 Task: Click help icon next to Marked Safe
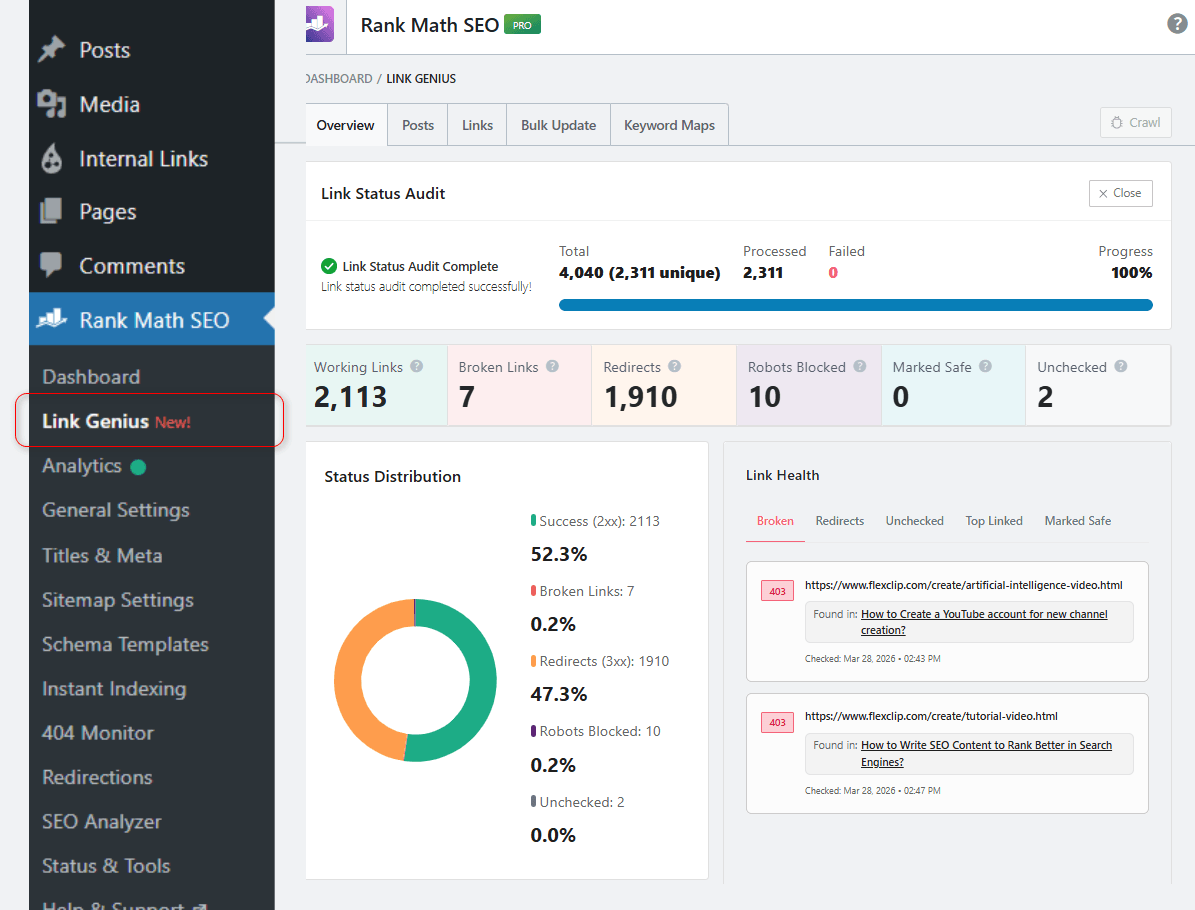pos(985,366)
